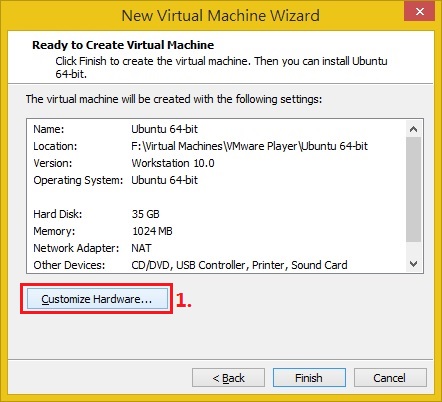Click the 'Version:' label in settings list
The width and height of the screenshot is (442, 402).
(53, 163)
